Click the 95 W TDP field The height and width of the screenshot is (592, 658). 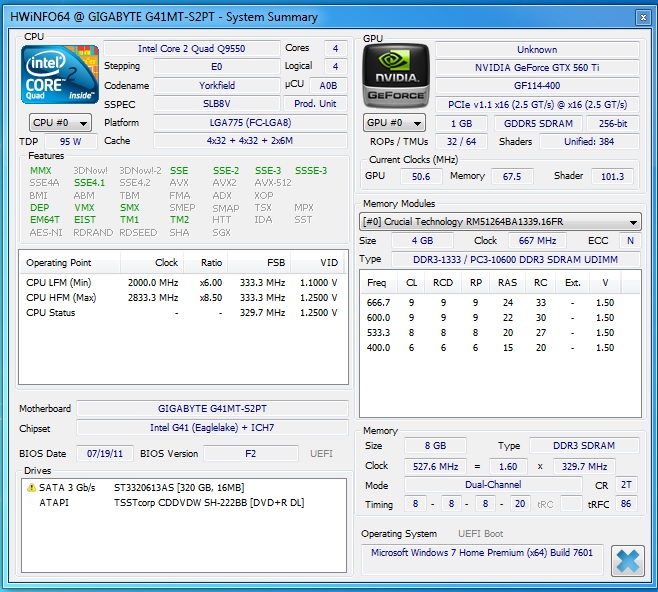coord(70,141)
